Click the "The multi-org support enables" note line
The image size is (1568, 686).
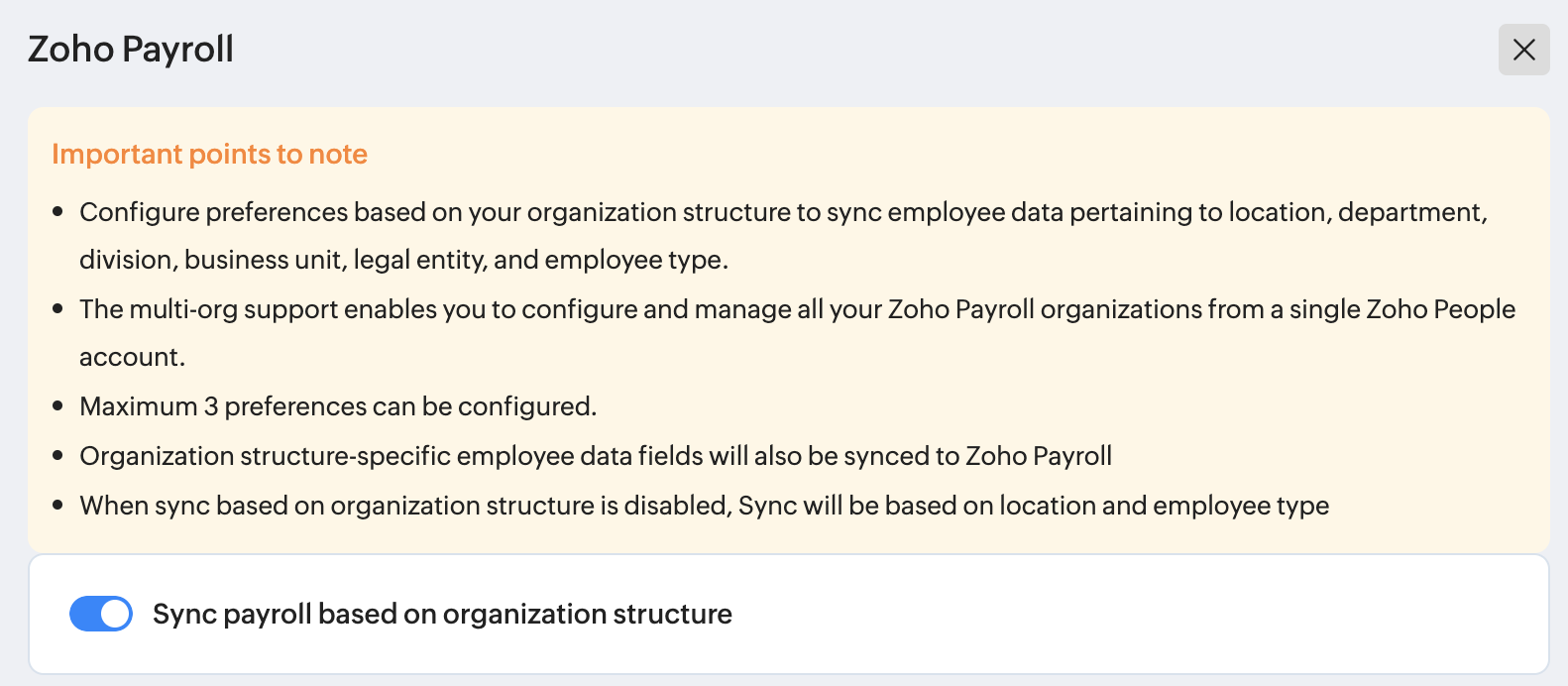pos(797,309)
